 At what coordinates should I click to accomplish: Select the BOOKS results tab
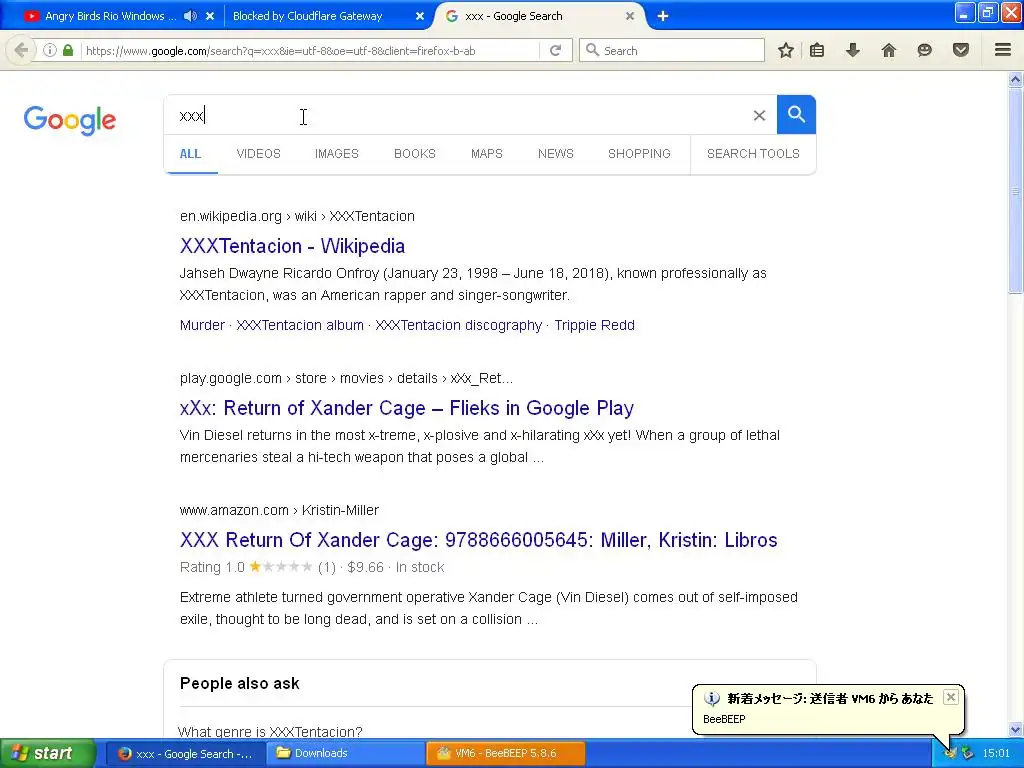tap(415, 153)
